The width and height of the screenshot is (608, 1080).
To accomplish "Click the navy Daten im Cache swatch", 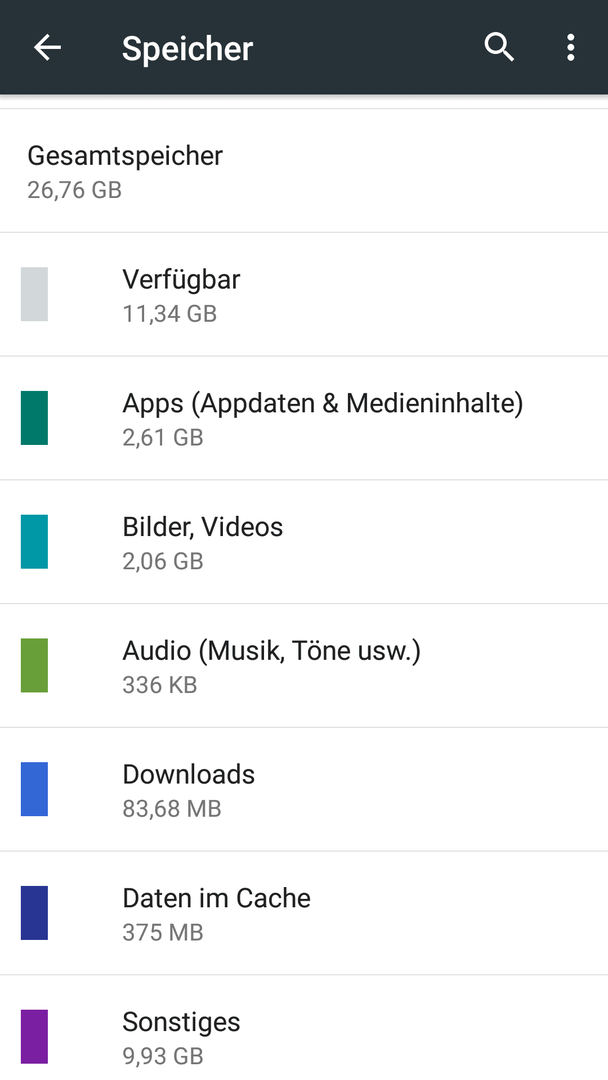I will 34,913.
